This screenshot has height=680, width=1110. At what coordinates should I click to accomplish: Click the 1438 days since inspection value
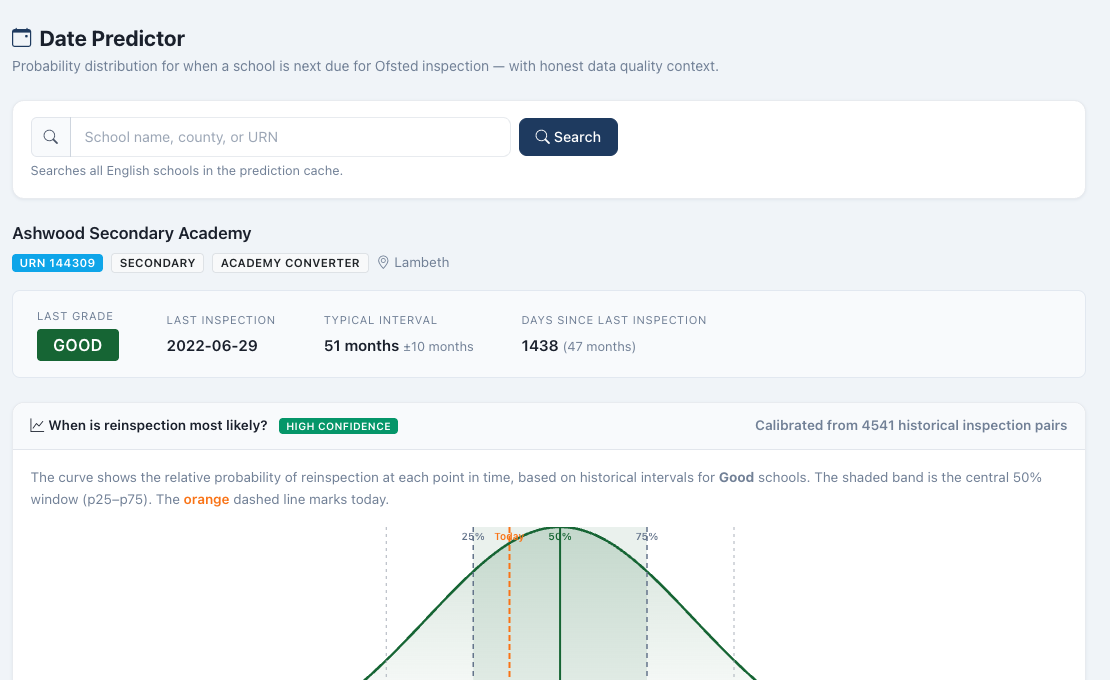pos(539,345)
